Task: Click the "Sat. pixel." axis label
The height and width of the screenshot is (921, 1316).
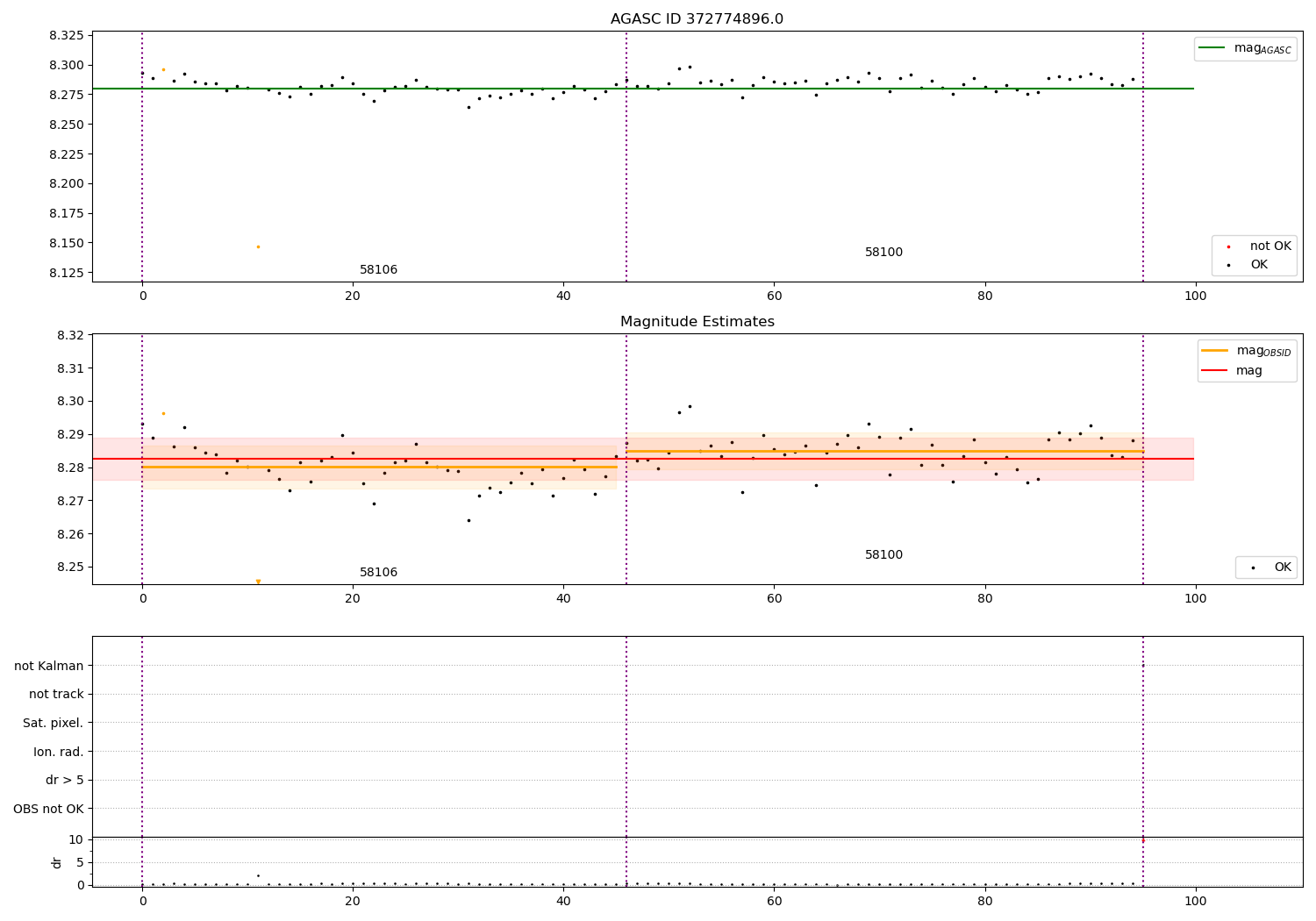Action: (x=54, y=724)
